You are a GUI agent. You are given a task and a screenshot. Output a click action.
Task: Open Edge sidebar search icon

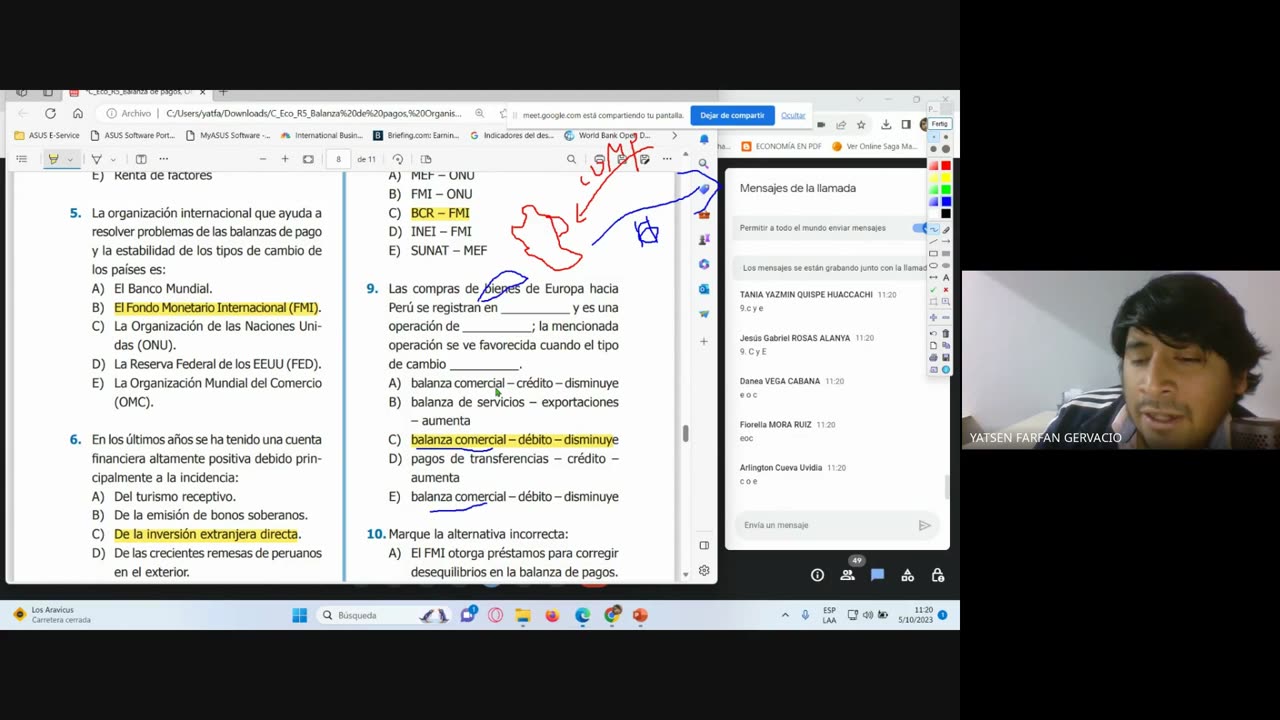[704, 163]
